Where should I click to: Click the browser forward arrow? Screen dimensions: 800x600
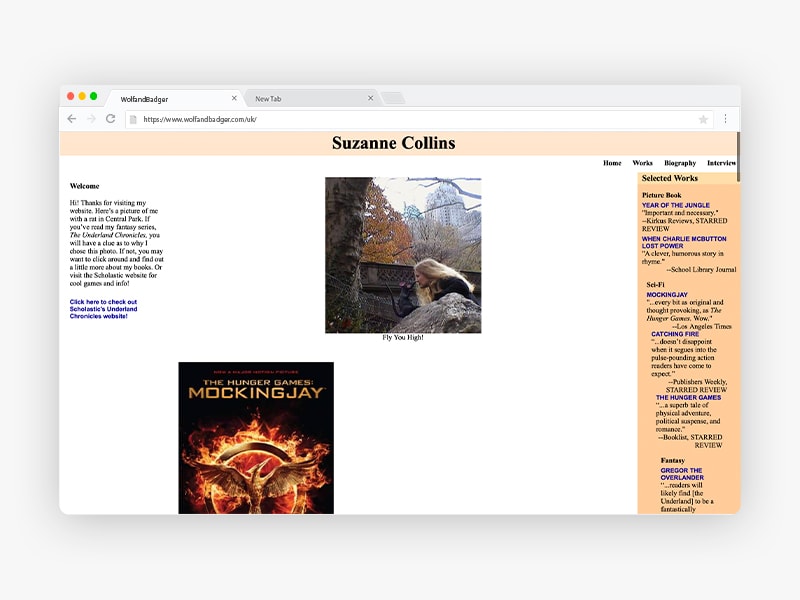coord(91,119)
